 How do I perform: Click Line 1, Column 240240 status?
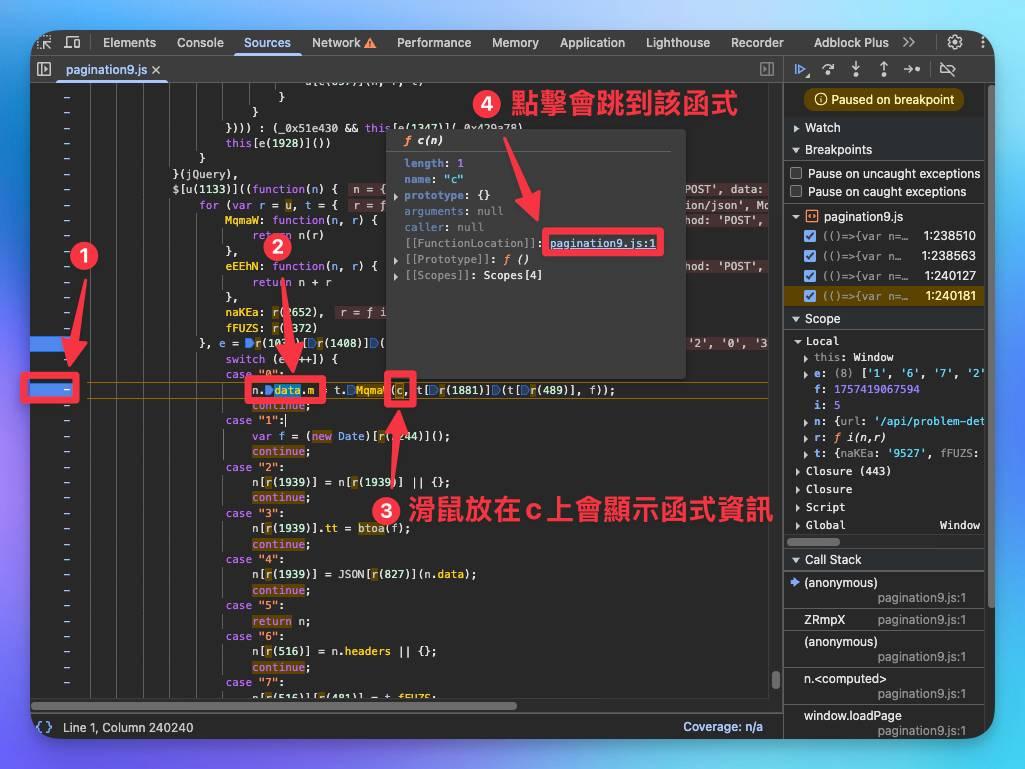tap(128, 727)
